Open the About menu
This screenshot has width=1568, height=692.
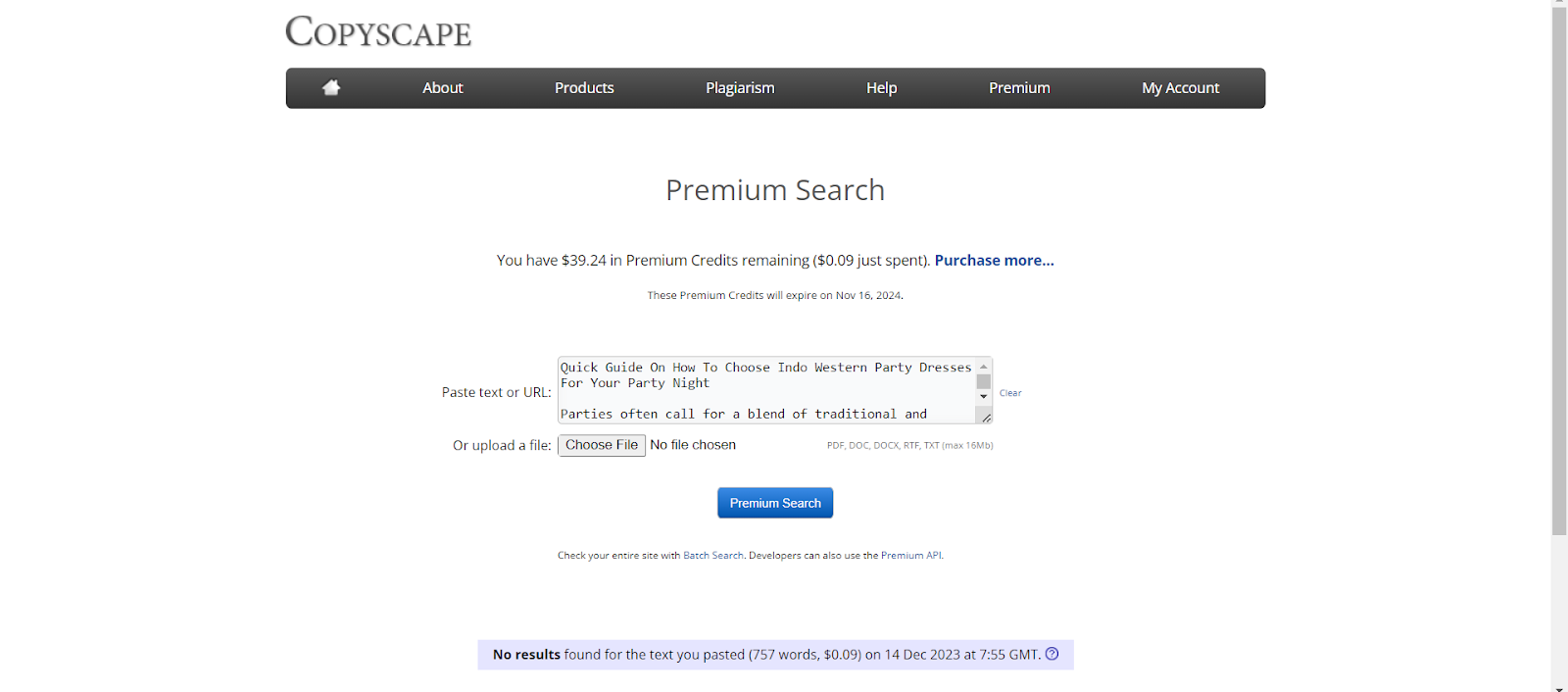443,88
